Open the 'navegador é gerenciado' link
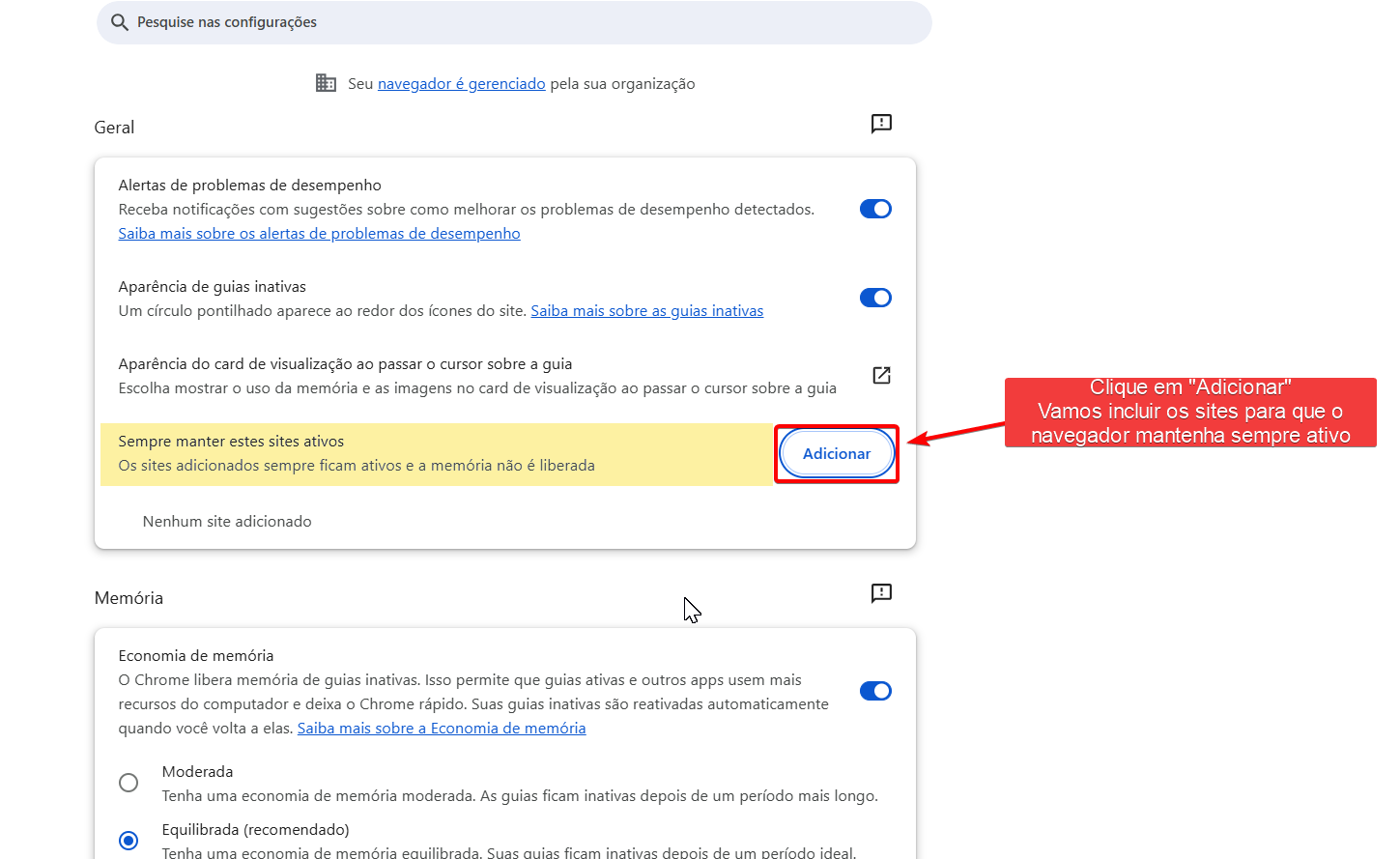 pyautogui.click(x=461, y=84)
